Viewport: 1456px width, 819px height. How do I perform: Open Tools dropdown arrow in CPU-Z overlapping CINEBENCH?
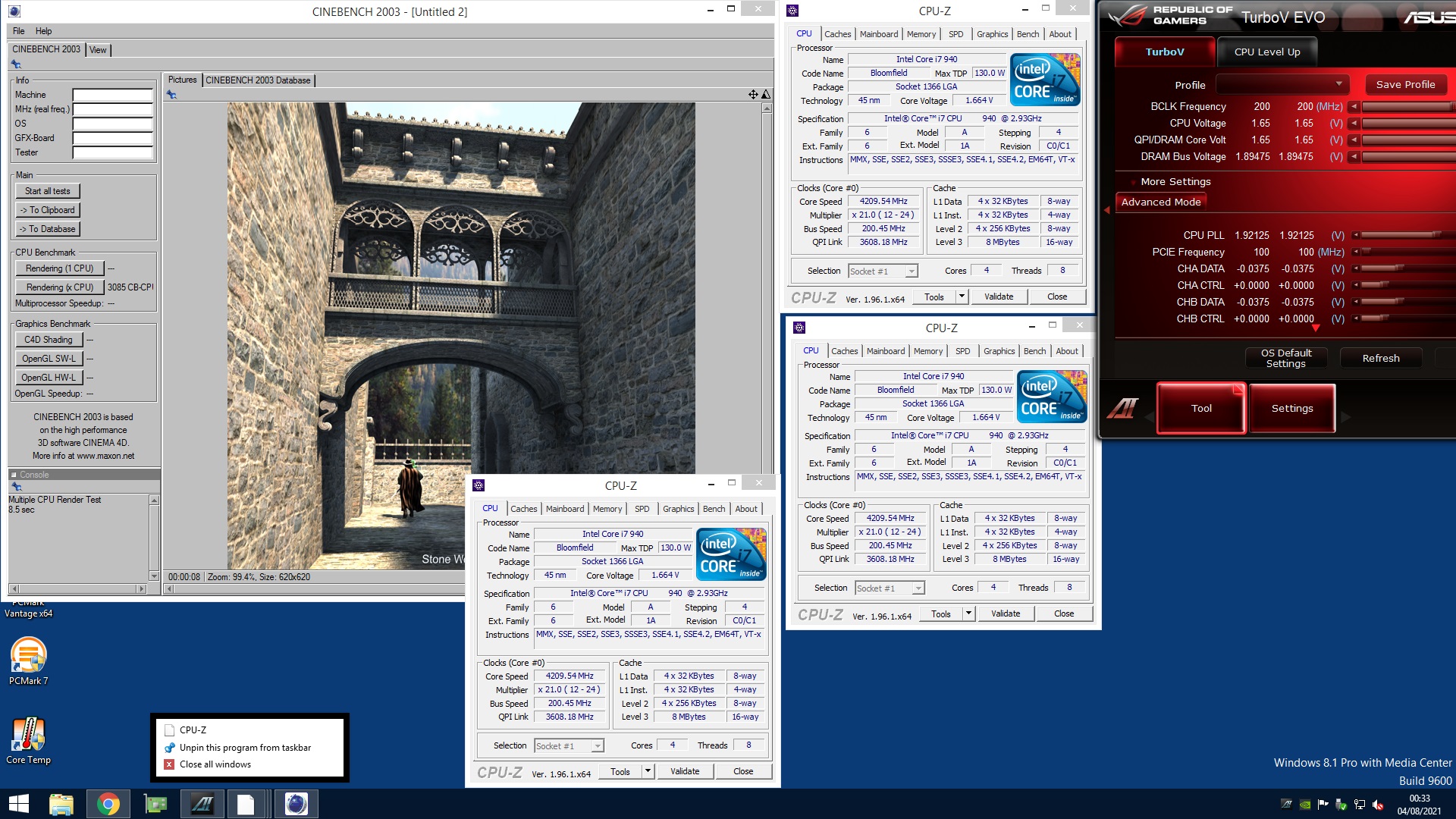tap(648, 772)
